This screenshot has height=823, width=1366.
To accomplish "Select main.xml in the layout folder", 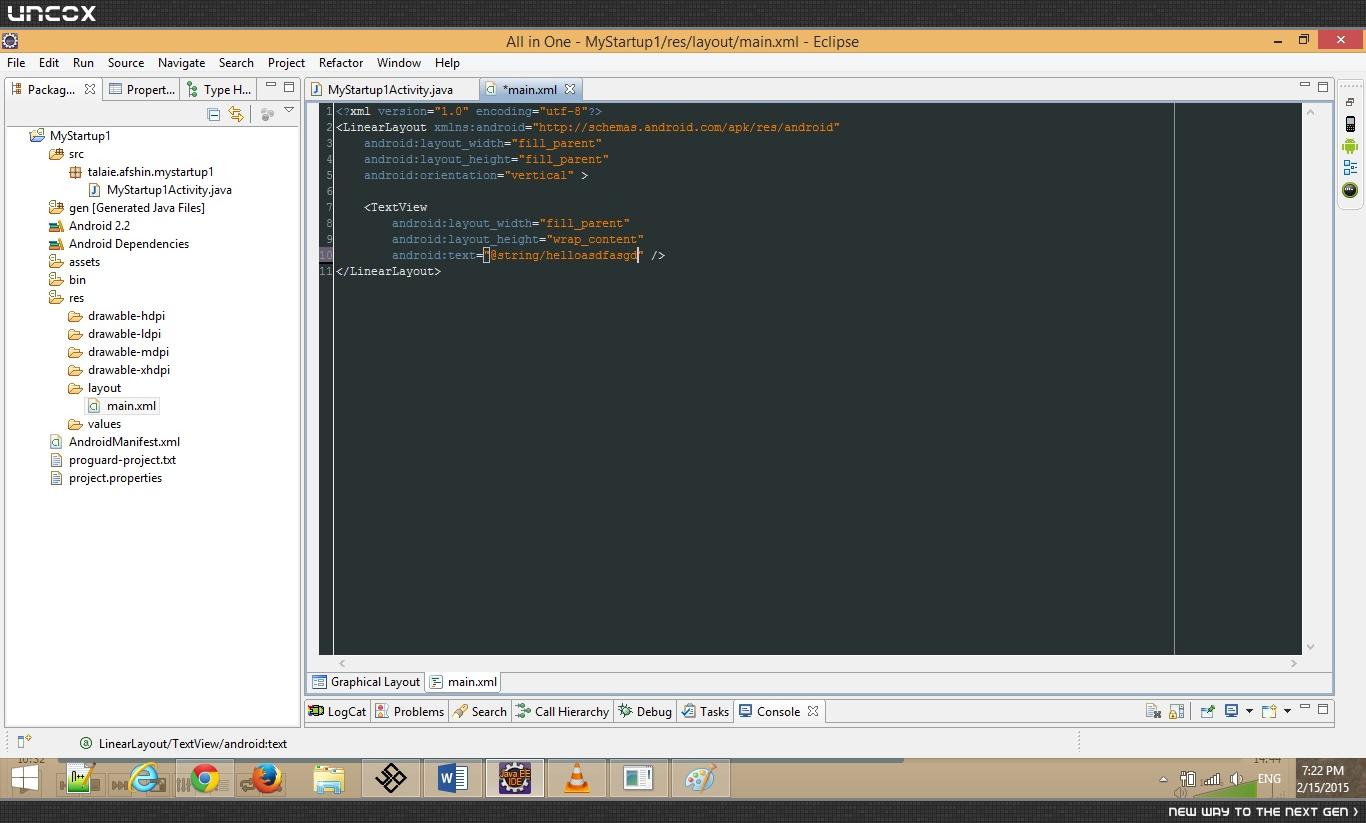I will [131, 405].
